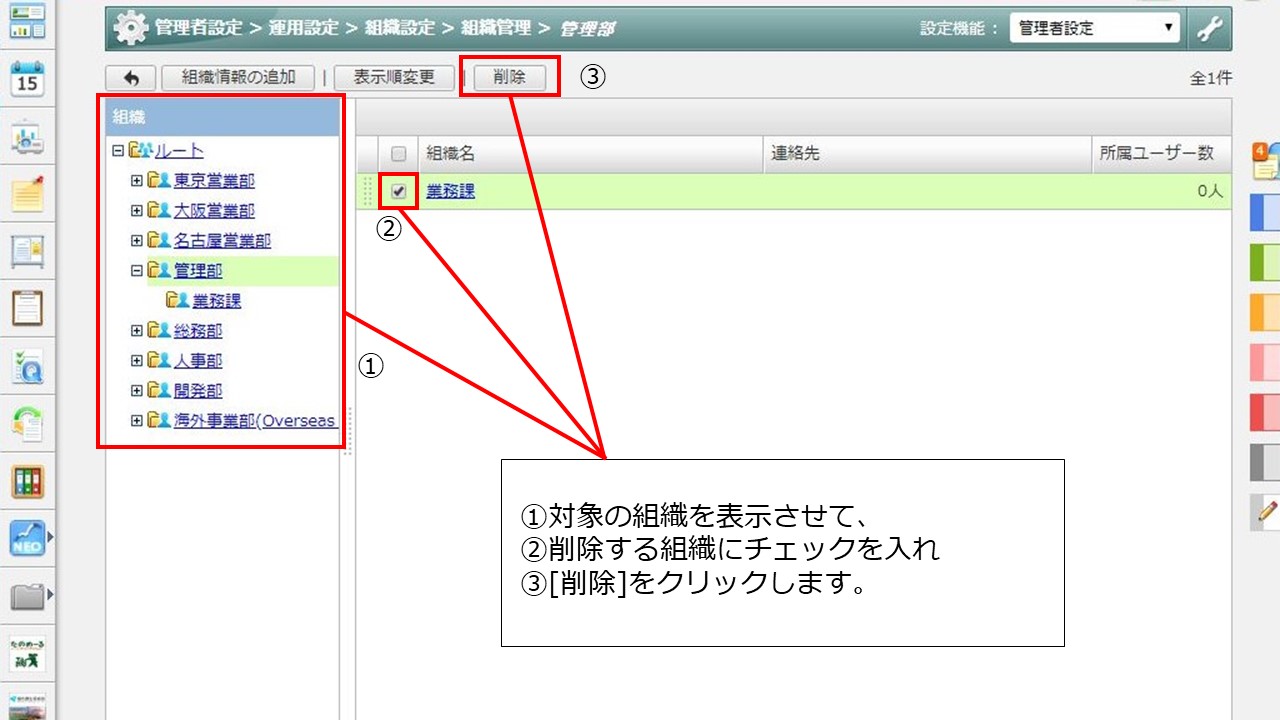Click the back arrow button
This screenshot has height=720, width=1280.
[x=130, y=78]
